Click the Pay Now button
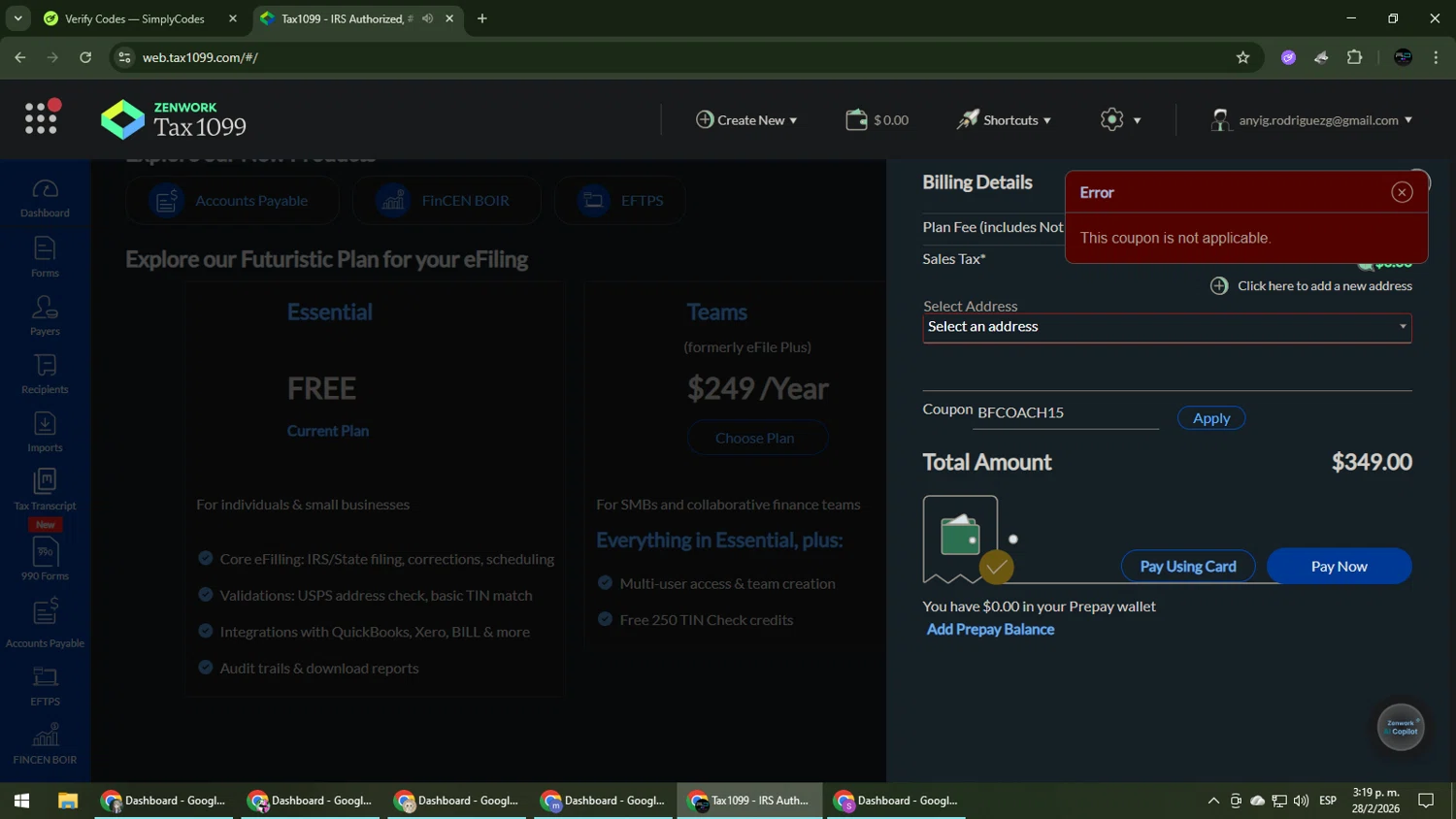The width and height of the screenshot is (1456, 819). coord(1339,567)
